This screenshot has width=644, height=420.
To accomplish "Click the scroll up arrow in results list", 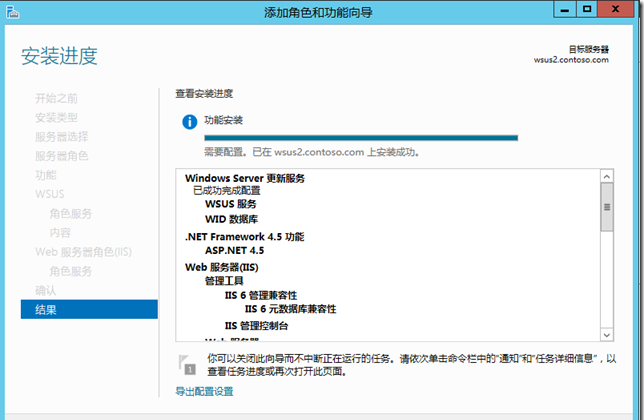I will click(x=607, y=177).
